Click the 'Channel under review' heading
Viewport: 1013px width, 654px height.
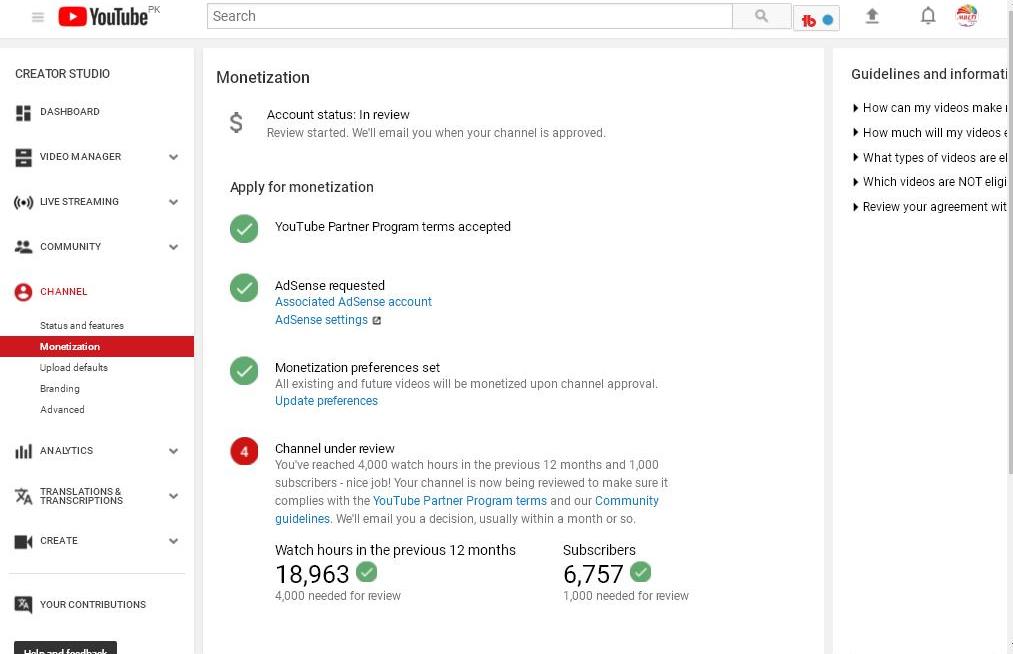[335, 448]
